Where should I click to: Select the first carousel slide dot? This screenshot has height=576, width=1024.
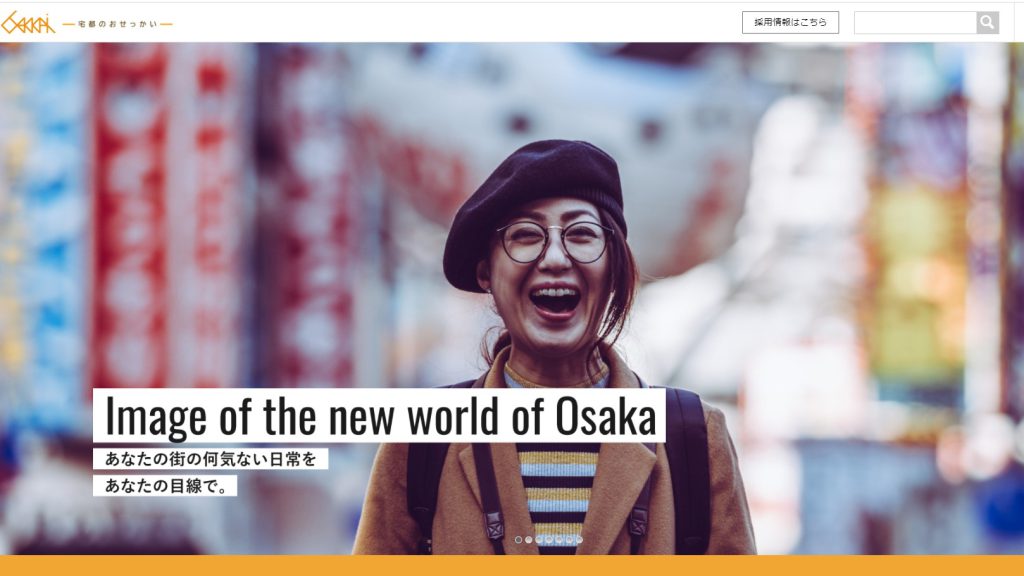519,539
